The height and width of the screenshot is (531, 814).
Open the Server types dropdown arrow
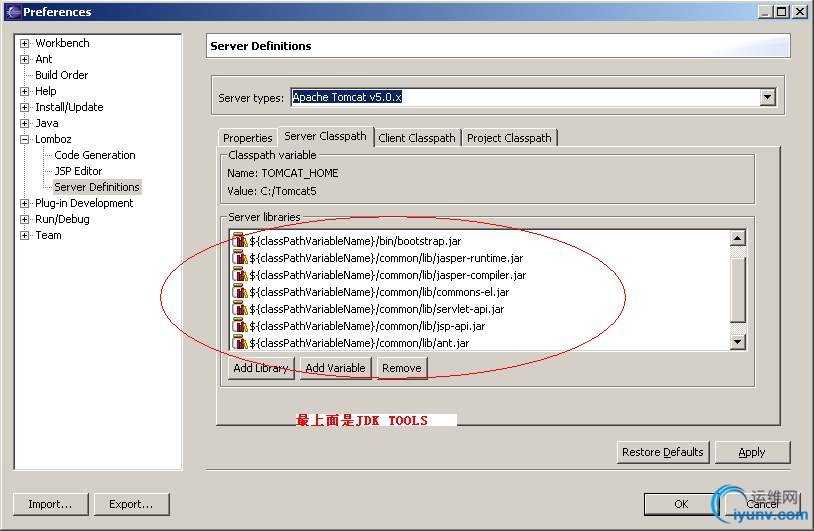pos(767,97)
